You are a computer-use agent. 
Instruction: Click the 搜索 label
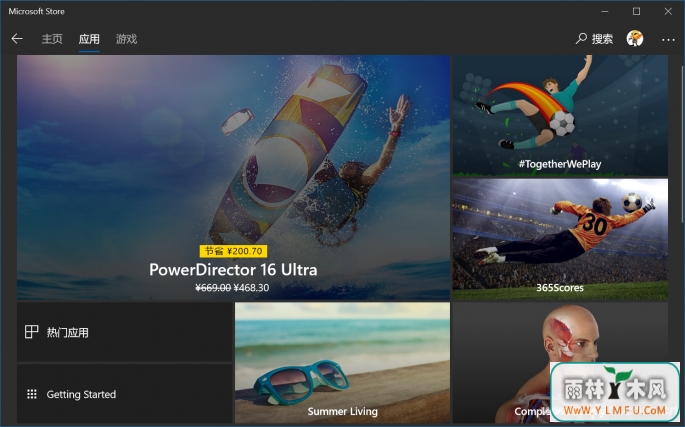point(602,39)
